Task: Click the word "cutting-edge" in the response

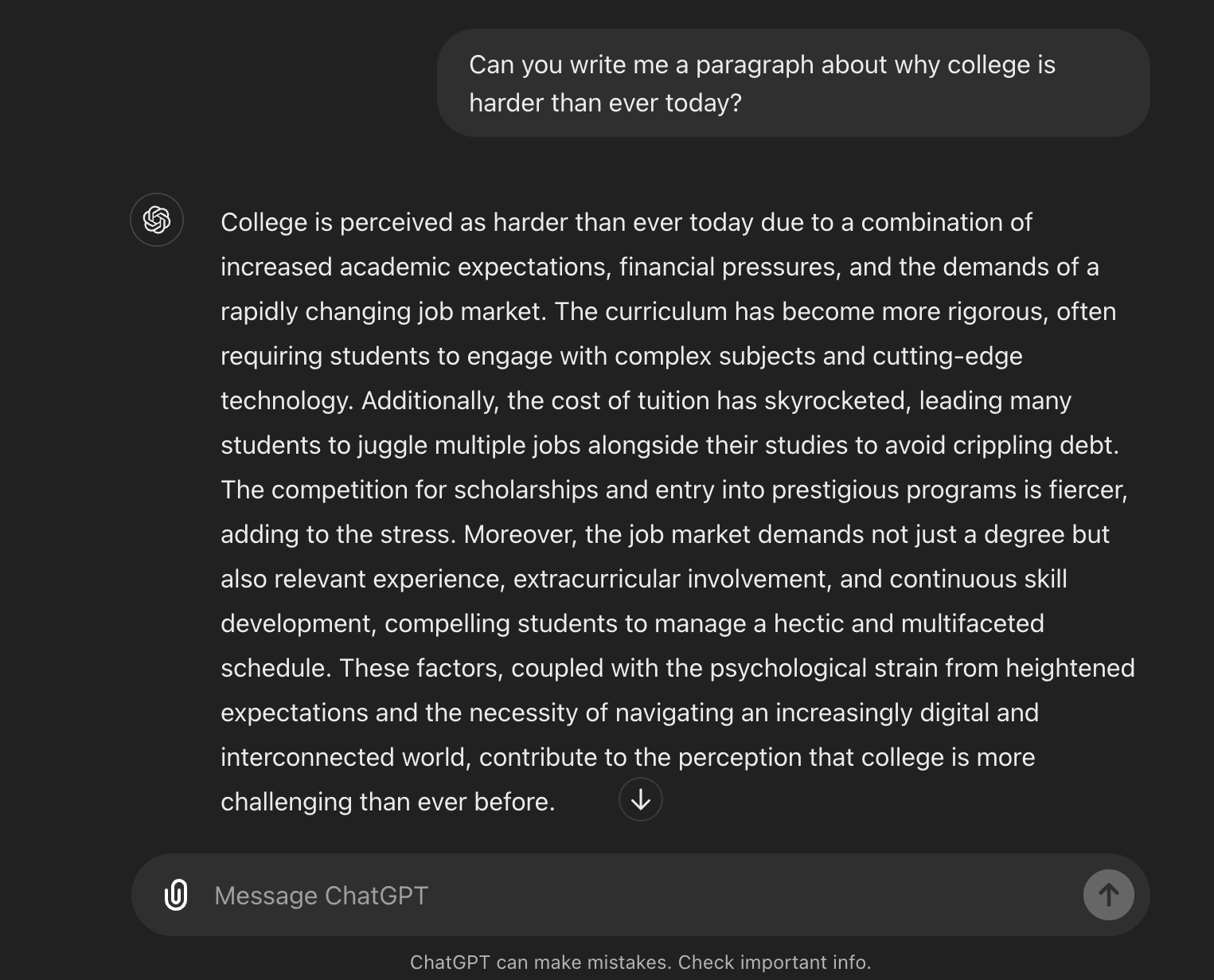Action: [x=947, y=356]
